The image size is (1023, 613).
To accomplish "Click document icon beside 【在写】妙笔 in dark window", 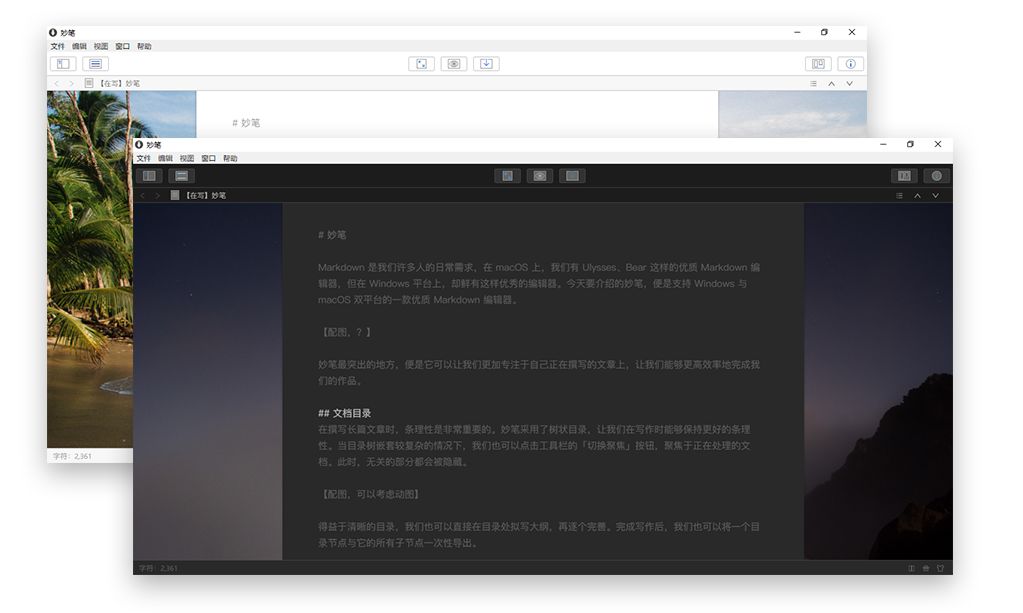I will (175, 195).
